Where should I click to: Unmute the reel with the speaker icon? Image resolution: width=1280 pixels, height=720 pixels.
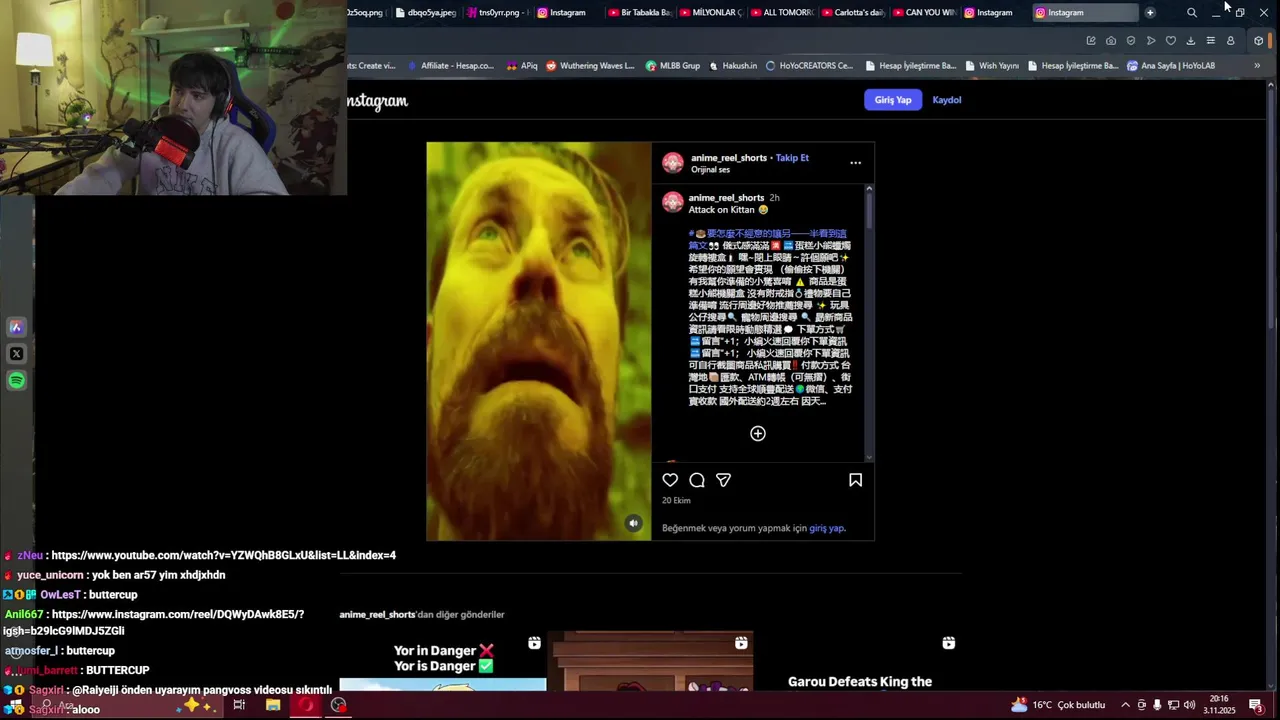(x=633, y=523)
